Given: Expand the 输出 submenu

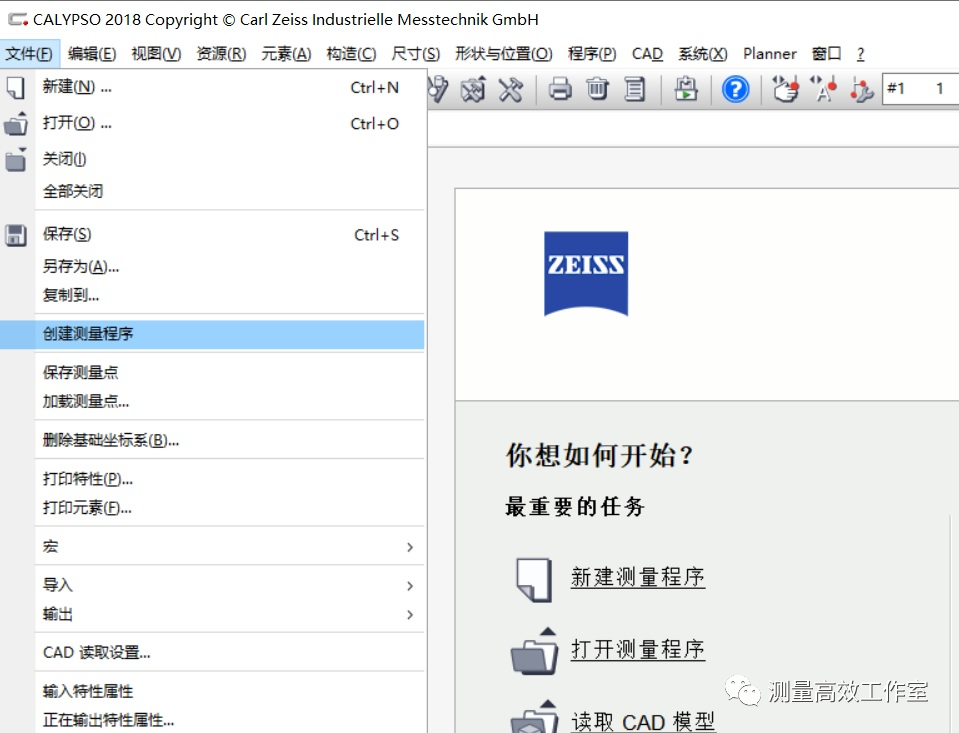Looking at the screenshot, I should pyautogui.click(x=212, y=614).
